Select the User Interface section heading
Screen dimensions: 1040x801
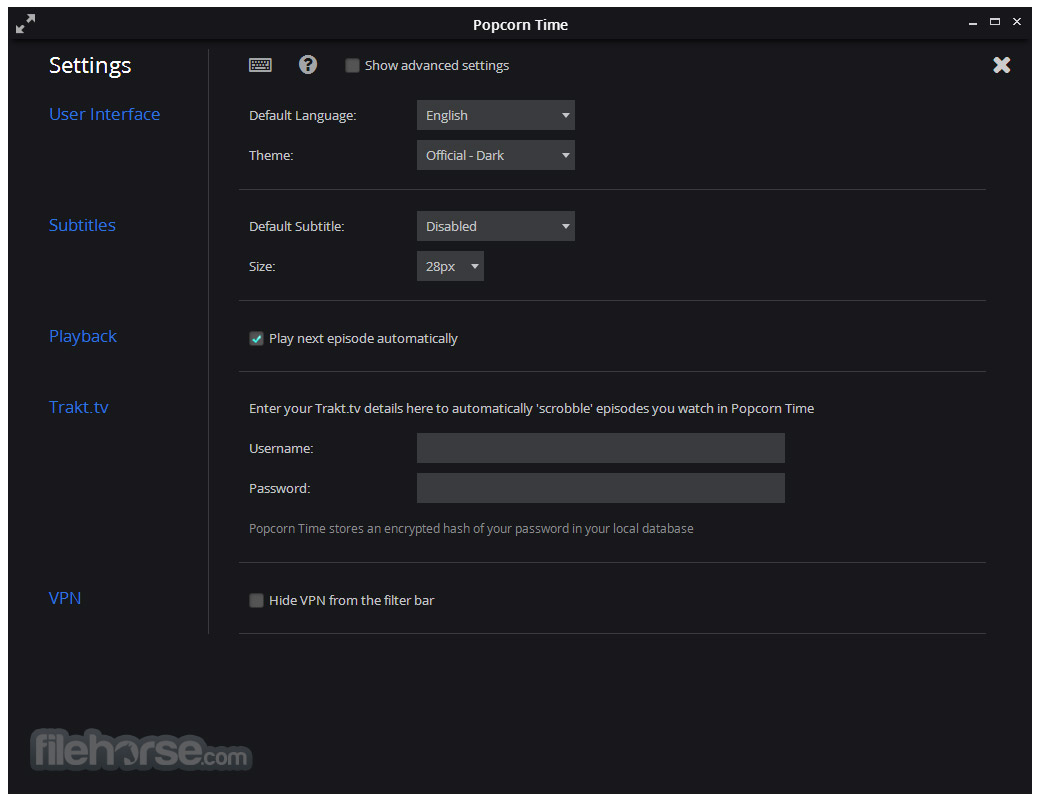105,114
